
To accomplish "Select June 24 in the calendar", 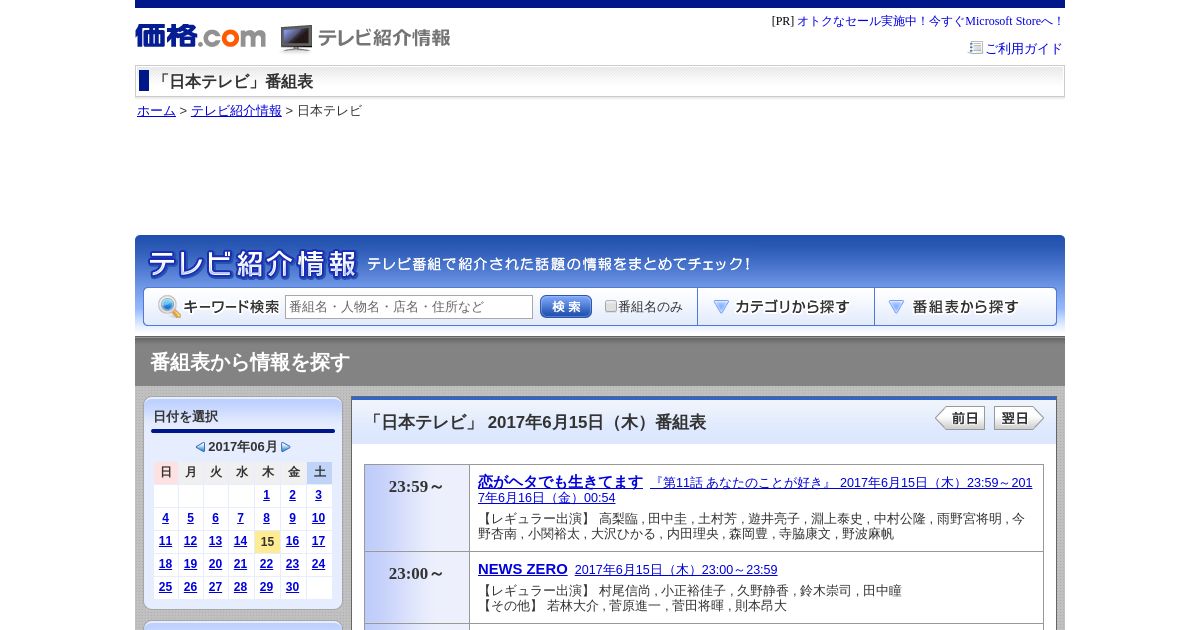I will [x=318, y=564].
